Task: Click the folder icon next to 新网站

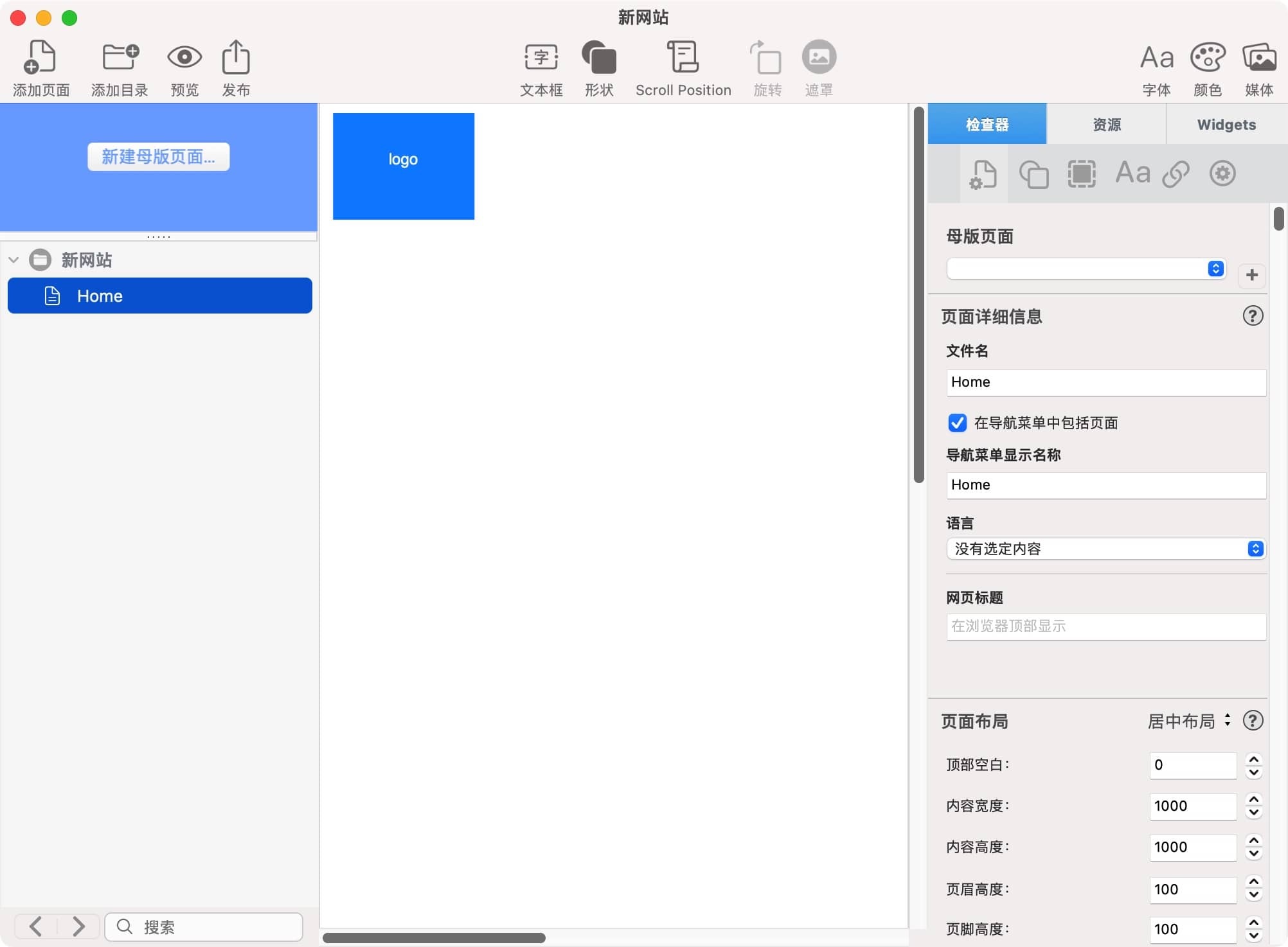Action: coord(40,260)
